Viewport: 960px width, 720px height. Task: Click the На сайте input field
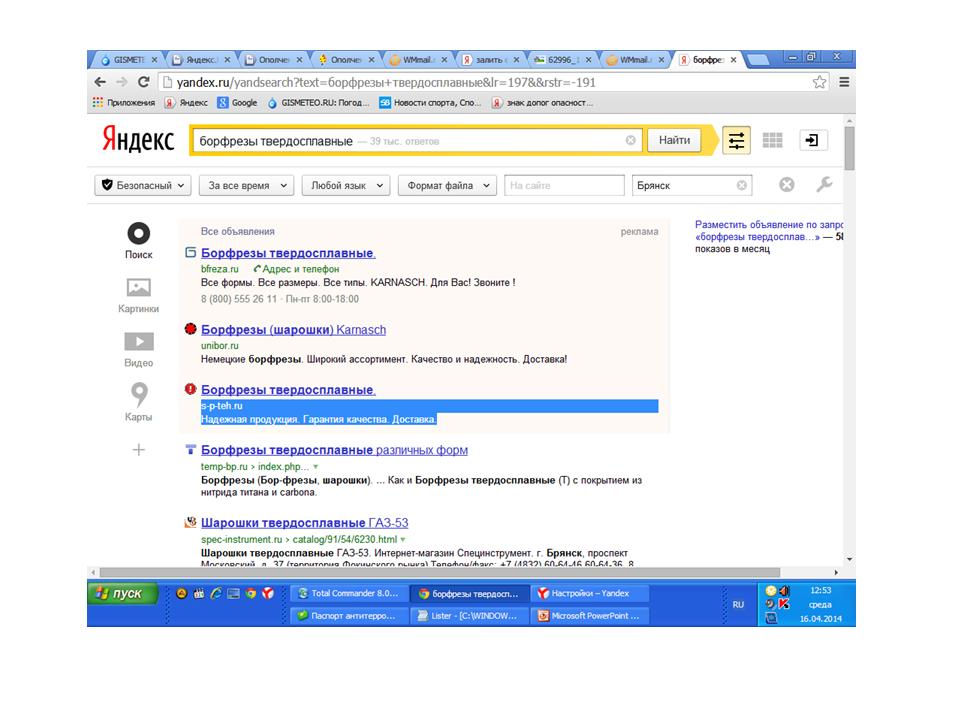564,185
